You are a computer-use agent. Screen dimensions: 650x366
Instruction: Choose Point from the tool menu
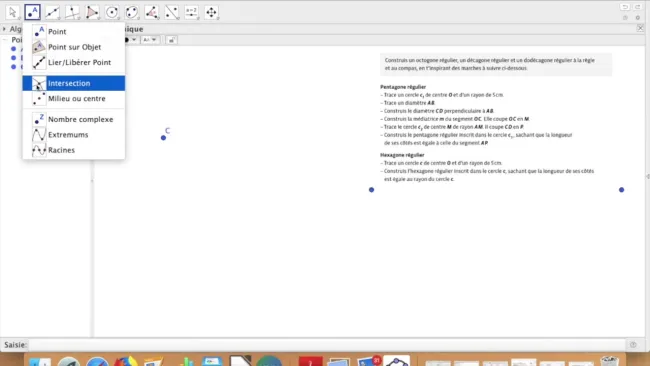click(x=73, y=32)
